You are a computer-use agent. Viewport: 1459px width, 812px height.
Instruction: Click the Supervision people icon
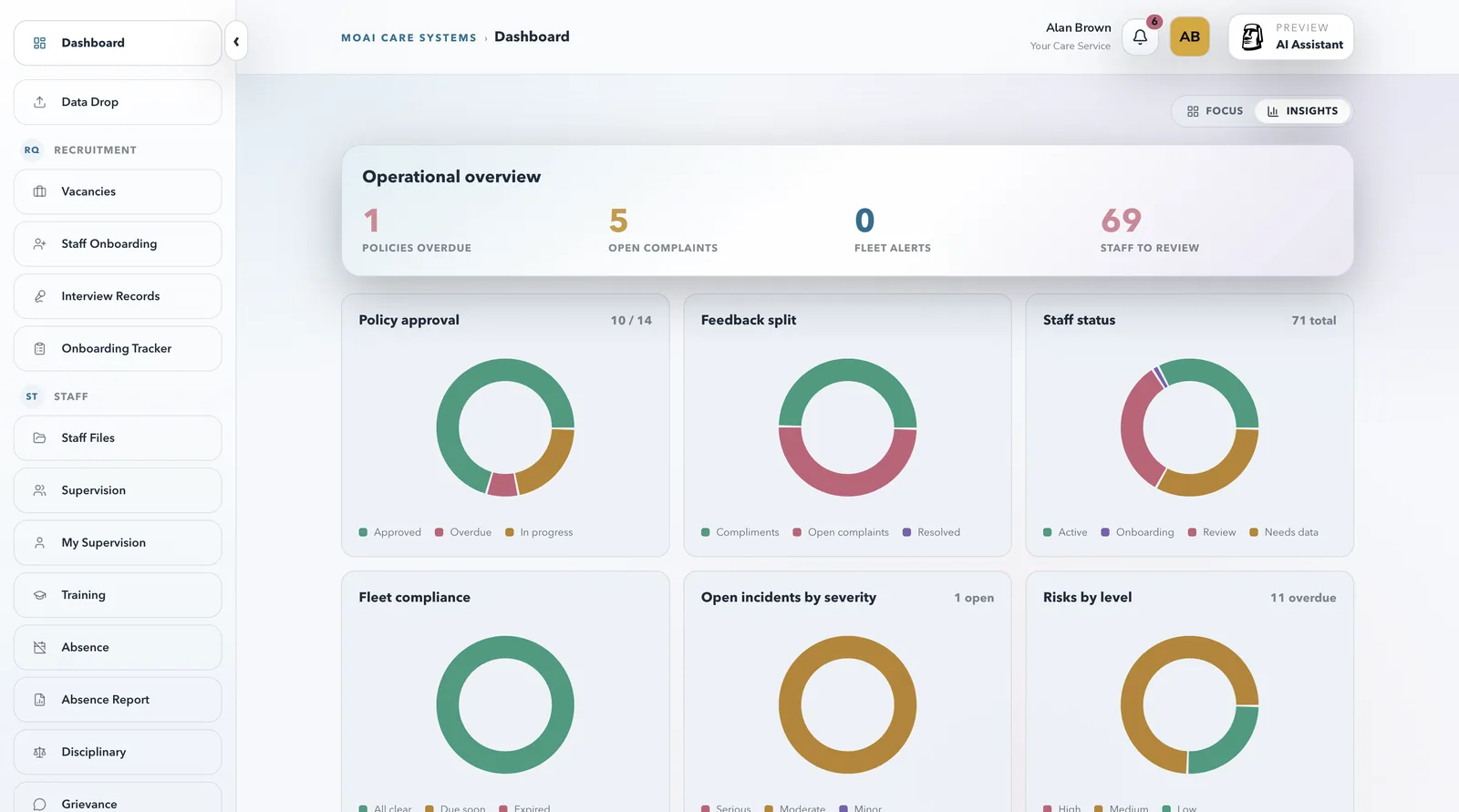(x=40, y=490)
